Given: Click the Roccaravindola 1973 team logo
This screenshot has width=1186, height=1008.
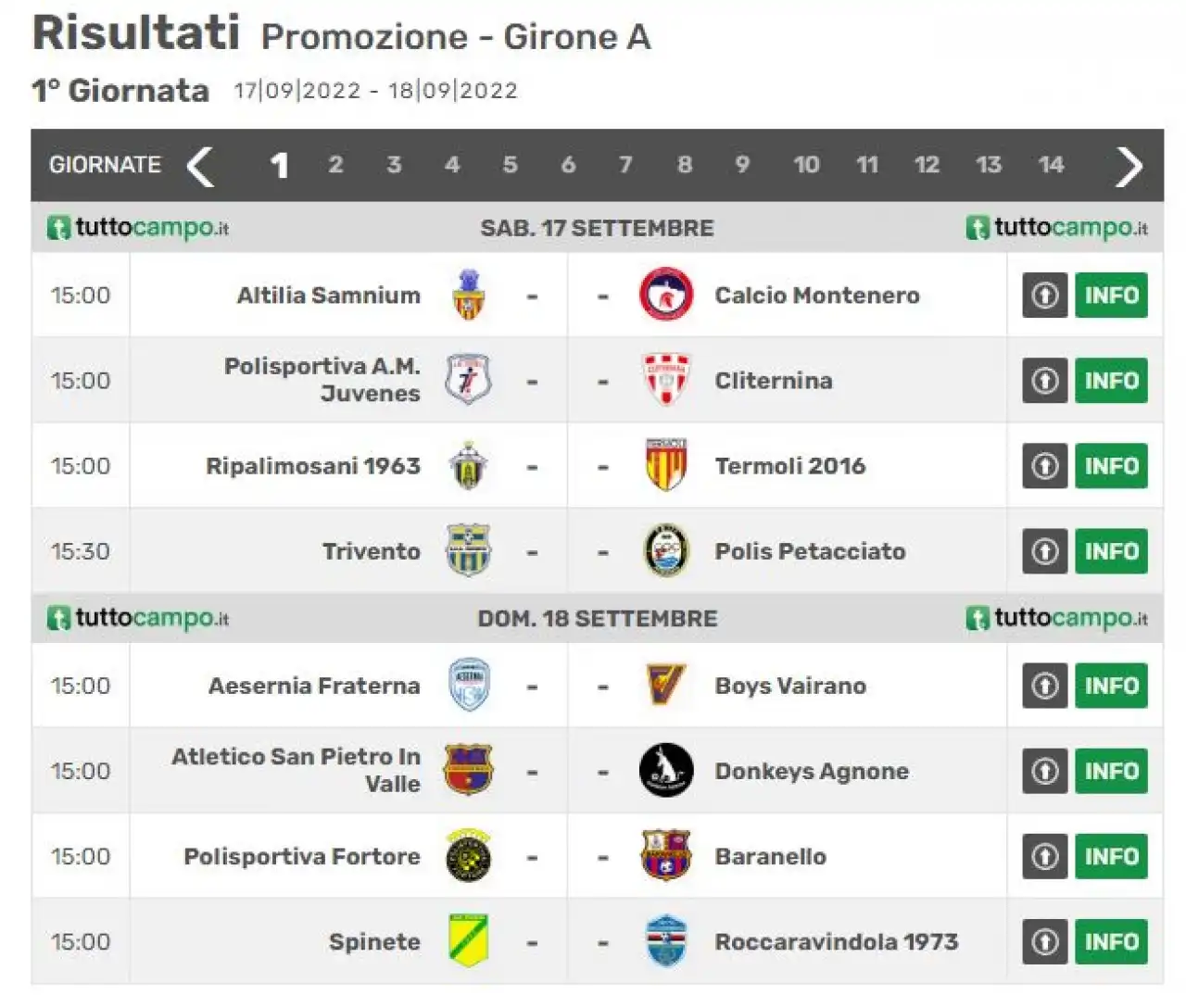Looking at the screenshot, I should (666, 940).
